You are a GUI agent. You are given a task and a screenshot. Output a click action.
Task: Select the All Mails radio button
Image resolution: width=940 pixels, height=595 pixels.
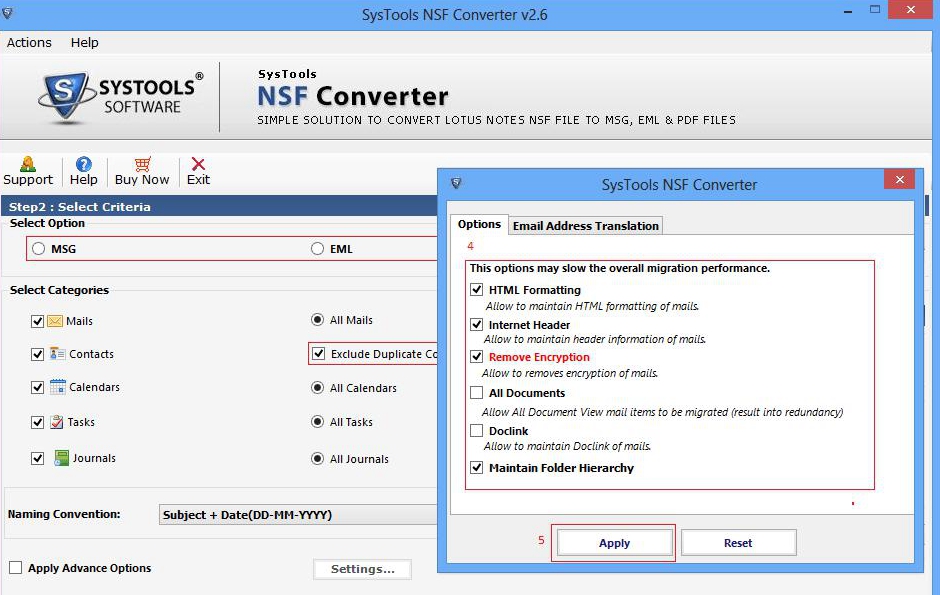pyautogui.click(x=317, y=320)
